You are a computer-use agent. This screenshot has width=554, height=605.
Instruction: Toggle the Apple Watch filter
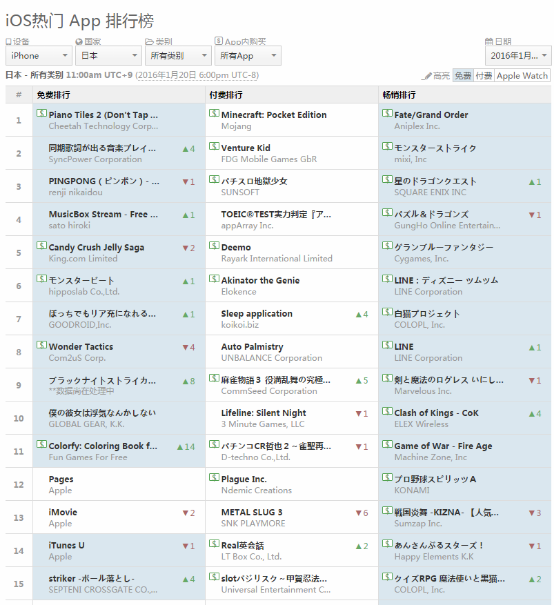pos(522,76)
